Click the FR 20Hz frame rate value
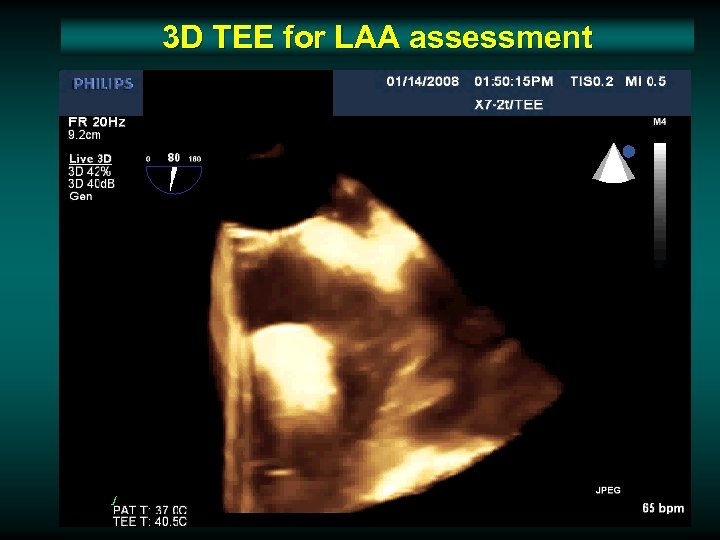720x540 pixels. [96, 122]
